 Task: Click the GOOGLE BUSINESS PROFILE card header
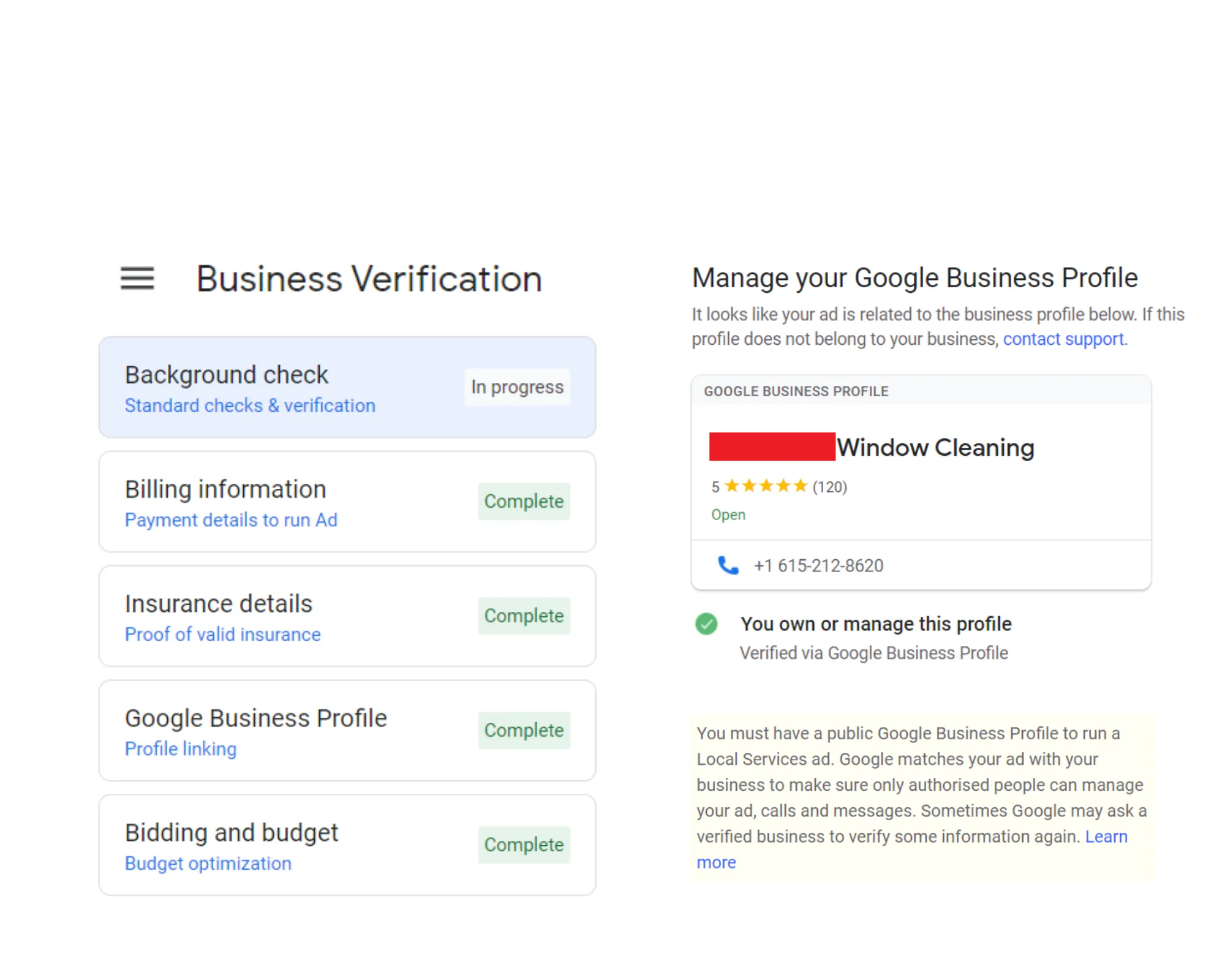pyautogui.click(x=921, y=391)
